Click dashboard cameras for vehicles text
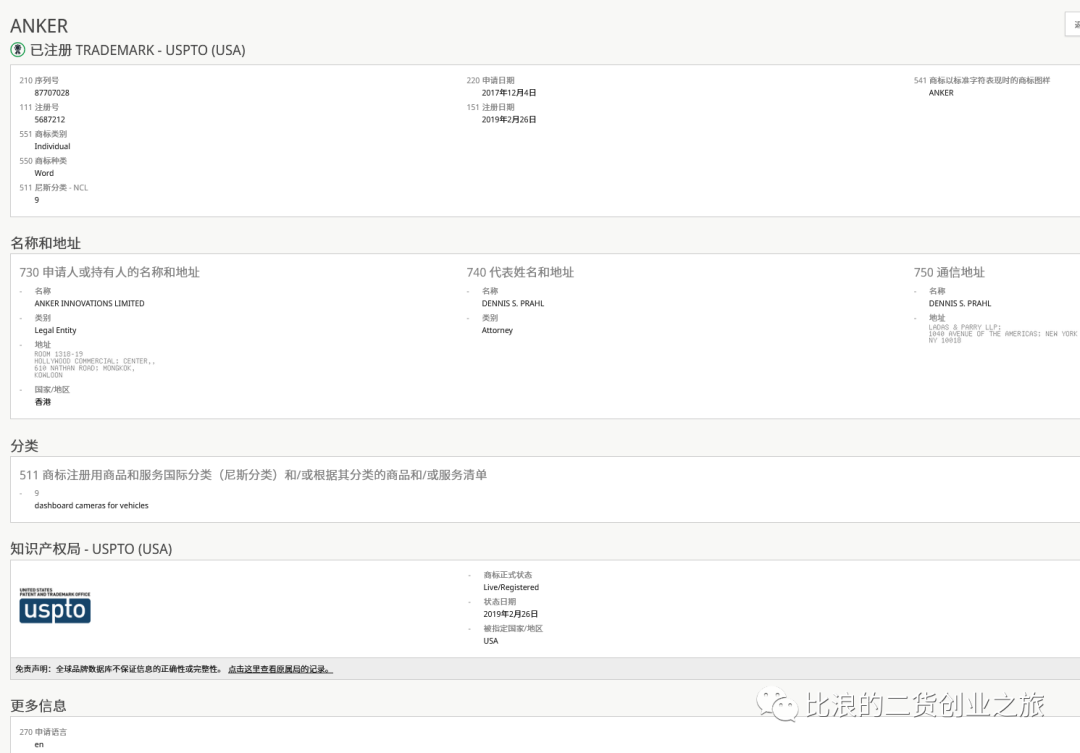This screenshot has width=1080, height=753. pos(92,506)
